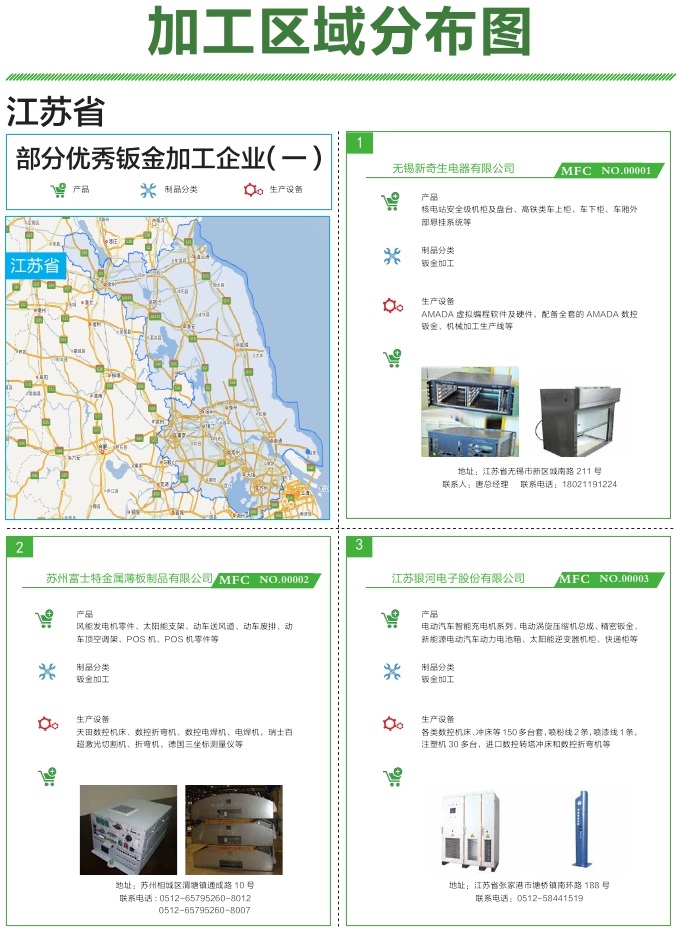Click the green number 3 card tab

pyautogui.click(x=358, y=546)
